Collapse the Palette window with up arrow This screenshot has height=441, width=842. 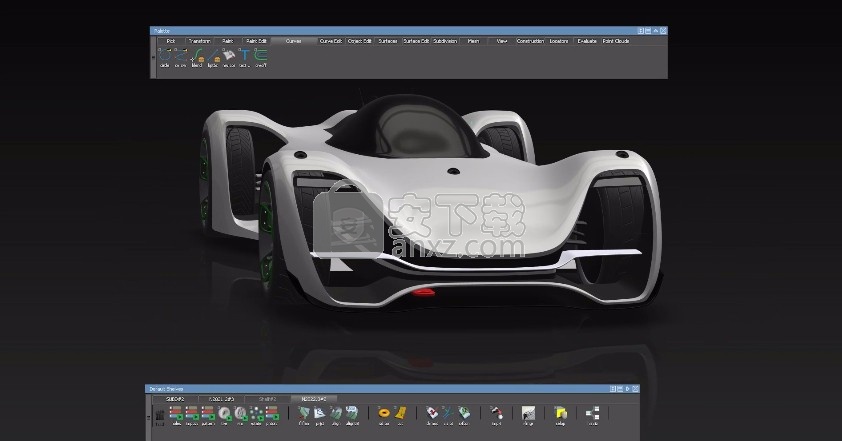tap(656, 31)
